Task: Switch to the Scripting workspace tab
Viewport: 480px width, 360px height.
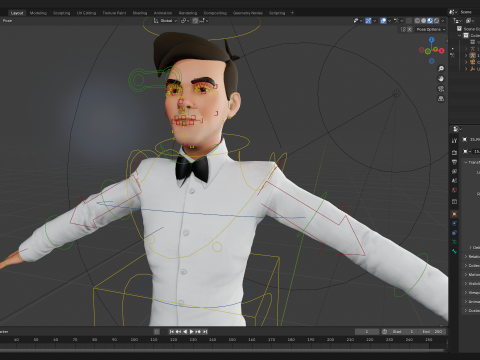Action: pyautogui.click(x=277, y=13)
